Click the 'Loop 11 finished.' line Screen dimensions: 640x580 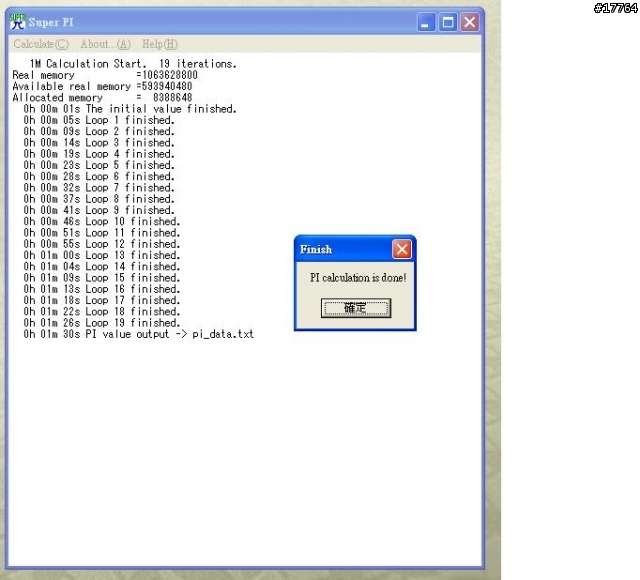pos(102,233)
